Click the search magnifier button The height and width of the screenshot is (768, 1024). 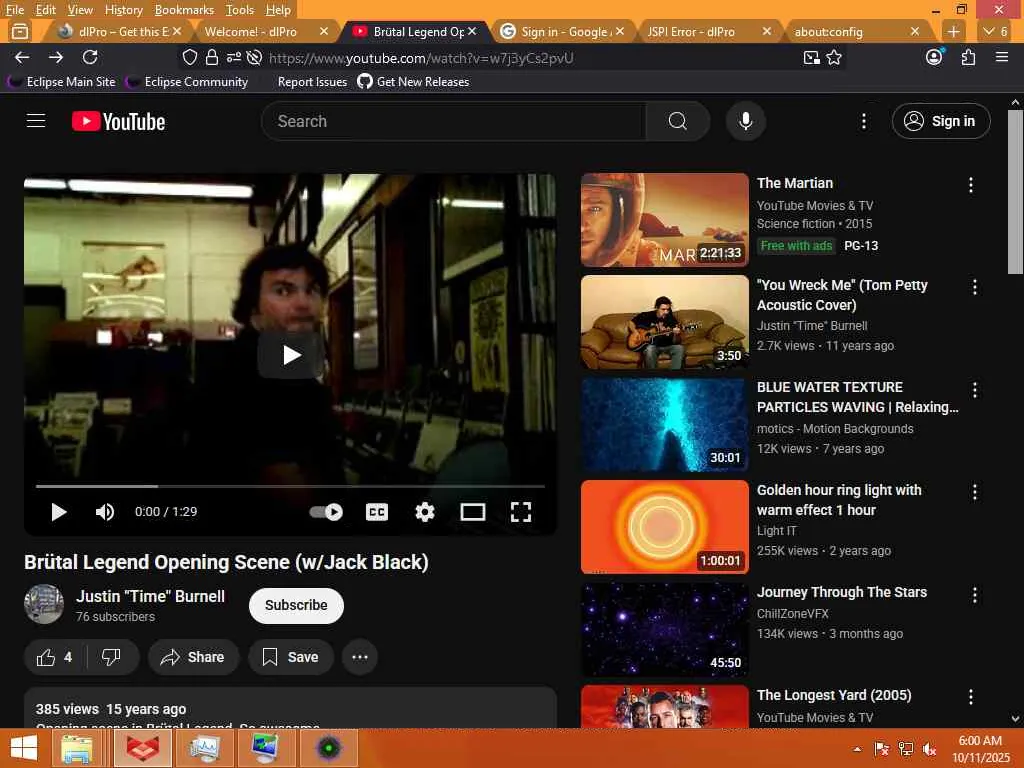pyautogui.click(x=678, y=121)
